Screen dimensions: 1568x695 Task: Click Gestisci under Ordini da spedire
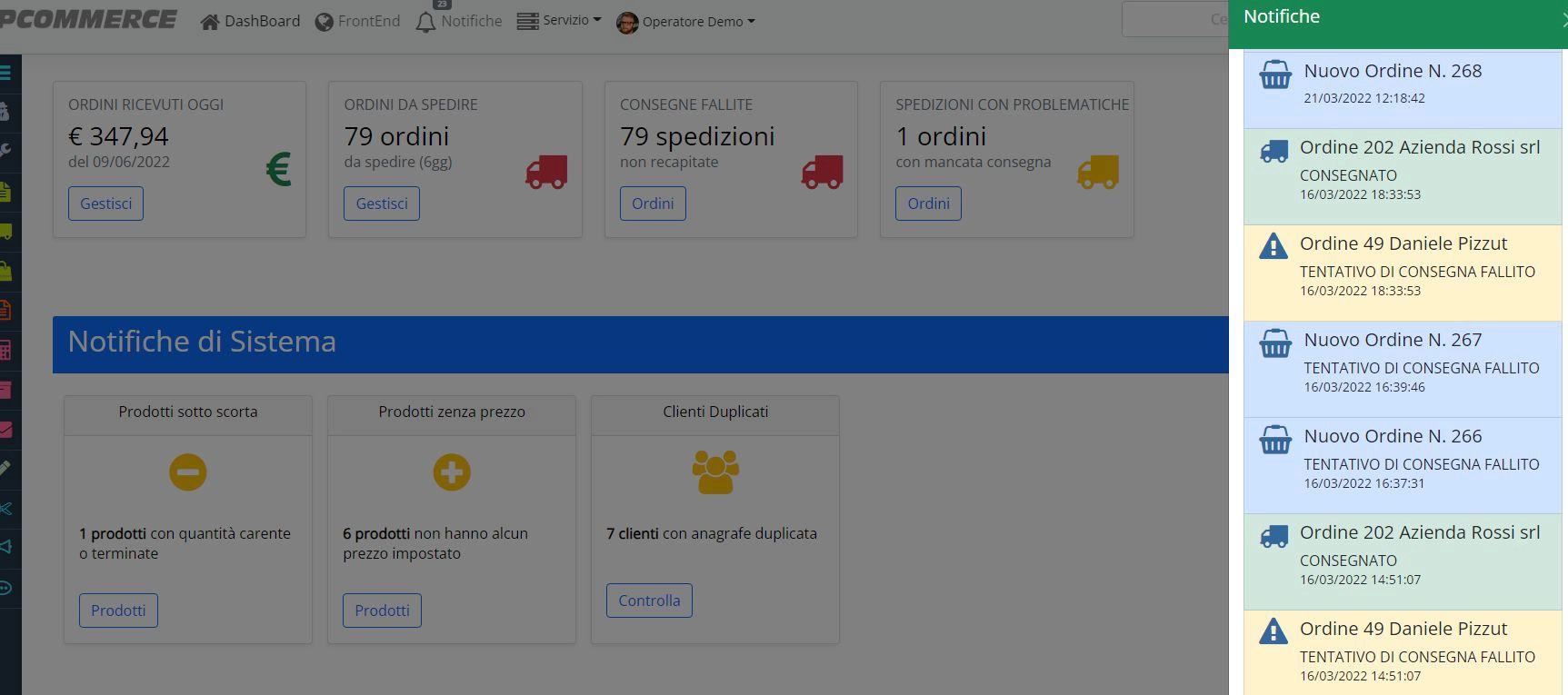pyautogui.click(x=382, y=204)
